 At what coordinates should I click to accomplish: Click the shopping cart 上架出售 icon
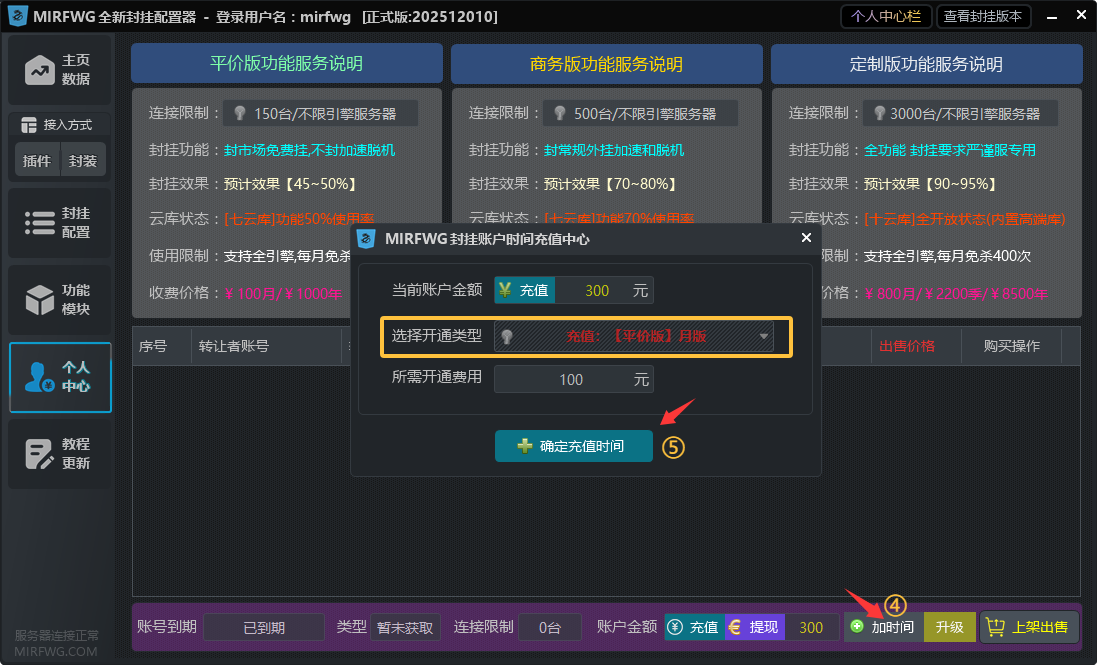coord(995,627)
